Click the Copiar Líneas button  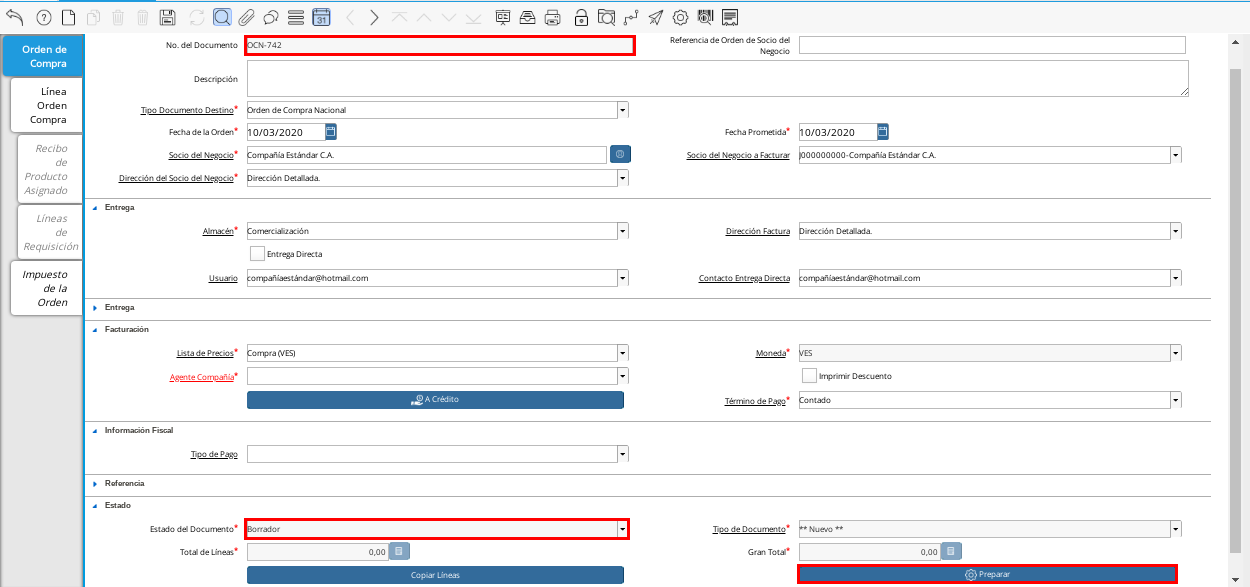pos(435,575)
